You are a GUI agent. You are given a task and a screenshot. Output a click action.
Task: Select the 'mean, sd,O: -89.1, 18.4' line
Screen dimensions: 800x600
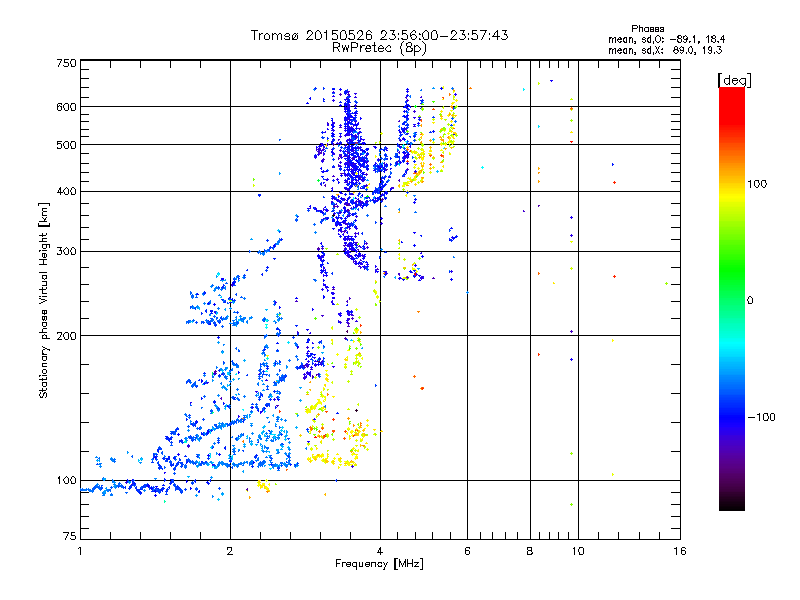(x=666, y=39)
